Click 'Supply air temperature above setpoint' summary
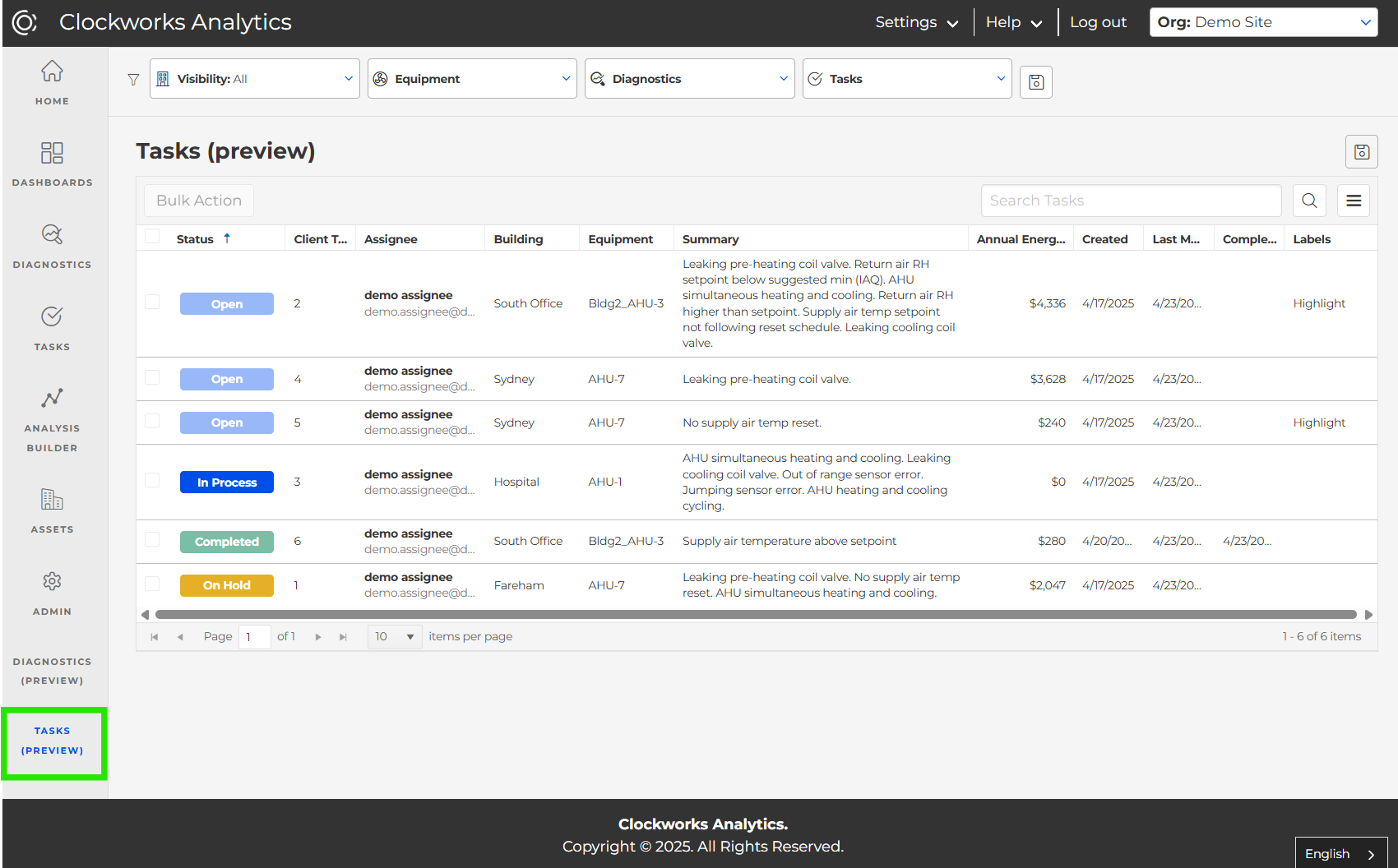 tap(789, 541)
